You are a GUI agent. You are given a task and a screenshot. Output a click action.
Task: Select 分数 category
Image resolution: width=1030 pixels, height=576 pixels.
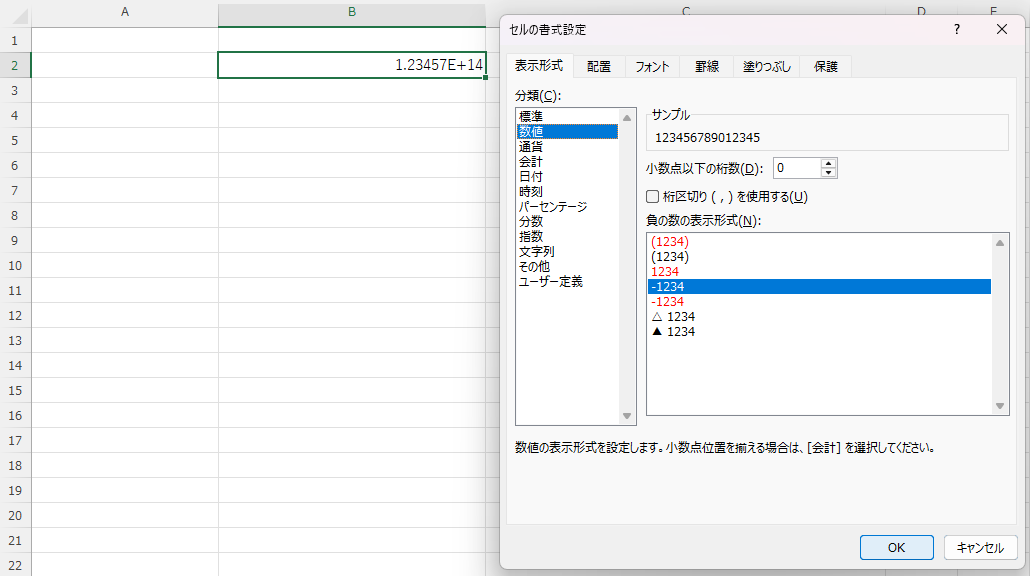click(567, 221)
